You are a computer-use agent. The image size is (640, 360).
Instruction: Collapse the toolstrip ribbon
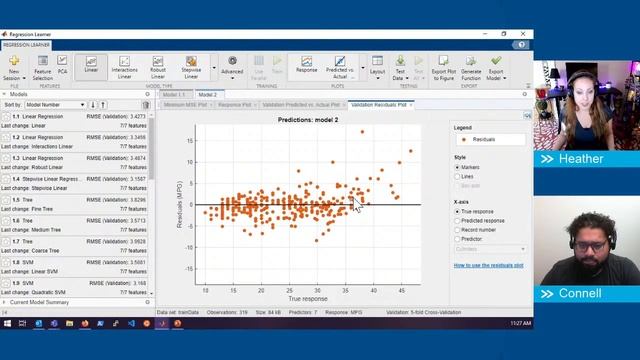click(528, 86)
